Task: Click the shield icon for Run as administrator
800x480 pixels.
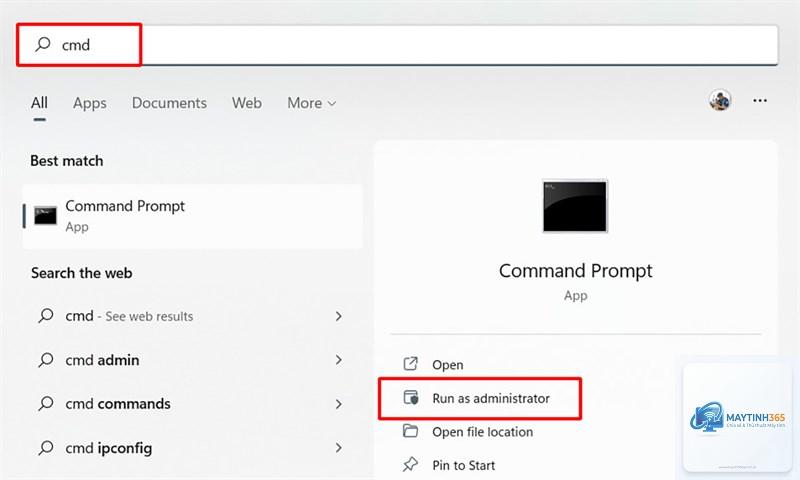Action: 411,397
